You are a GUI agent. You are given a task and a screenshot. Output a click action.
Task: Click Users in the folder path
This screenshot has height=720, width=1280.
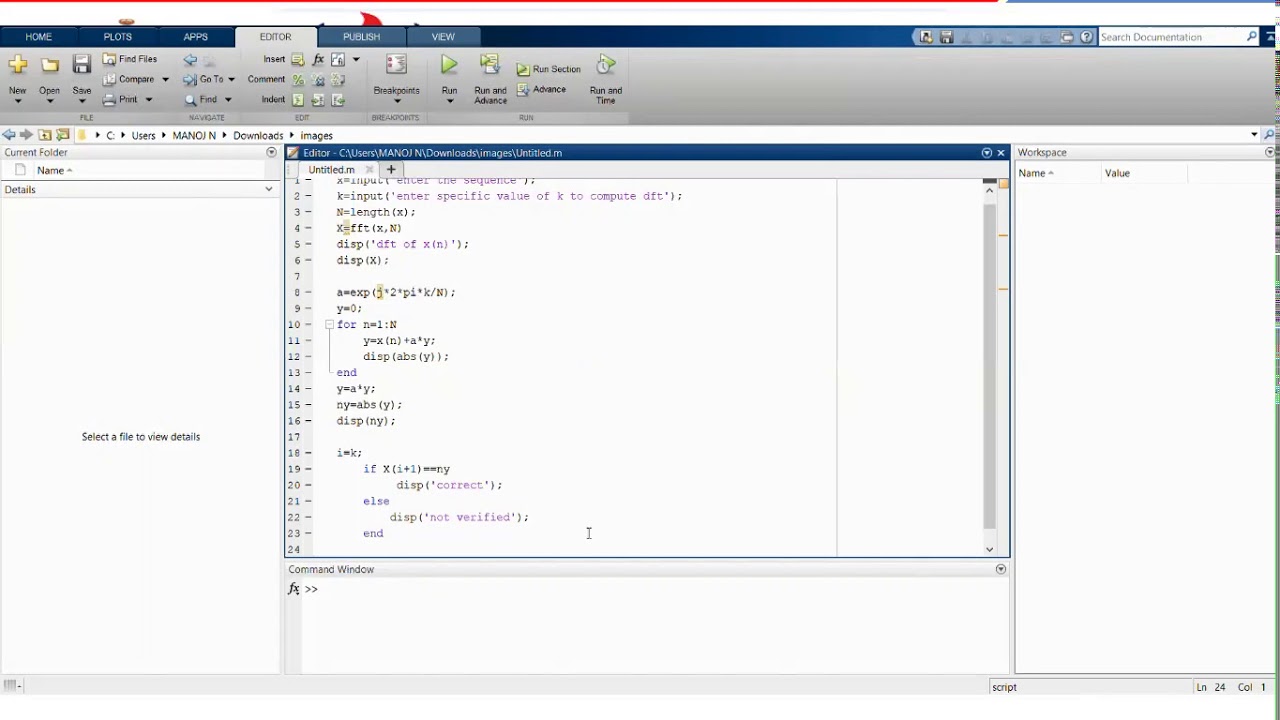(144, 135)
